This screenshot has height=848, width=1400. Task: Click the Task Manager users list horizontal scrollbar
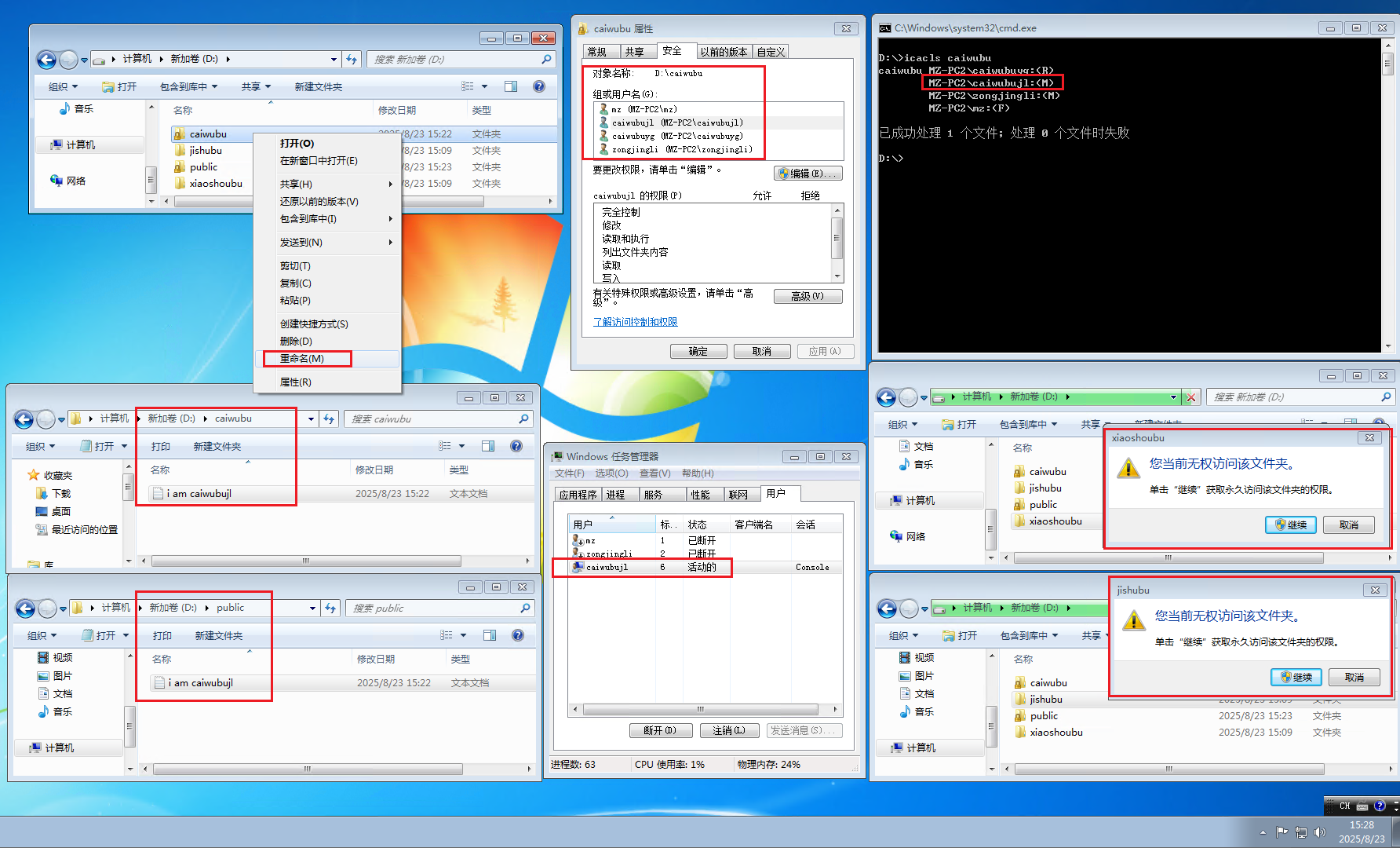tap(704, 710)
